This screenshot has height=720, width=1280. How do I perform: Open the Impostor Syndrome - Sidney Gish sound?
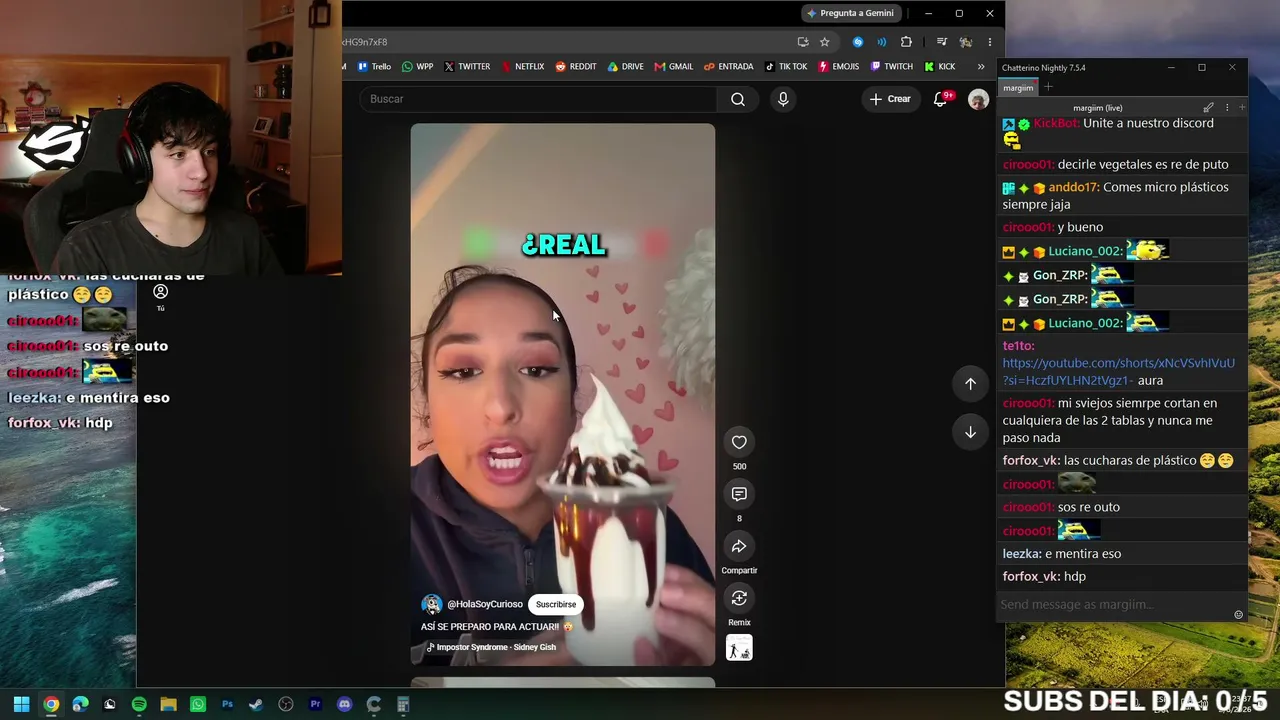pyautogui.click(x=491, y=647)
